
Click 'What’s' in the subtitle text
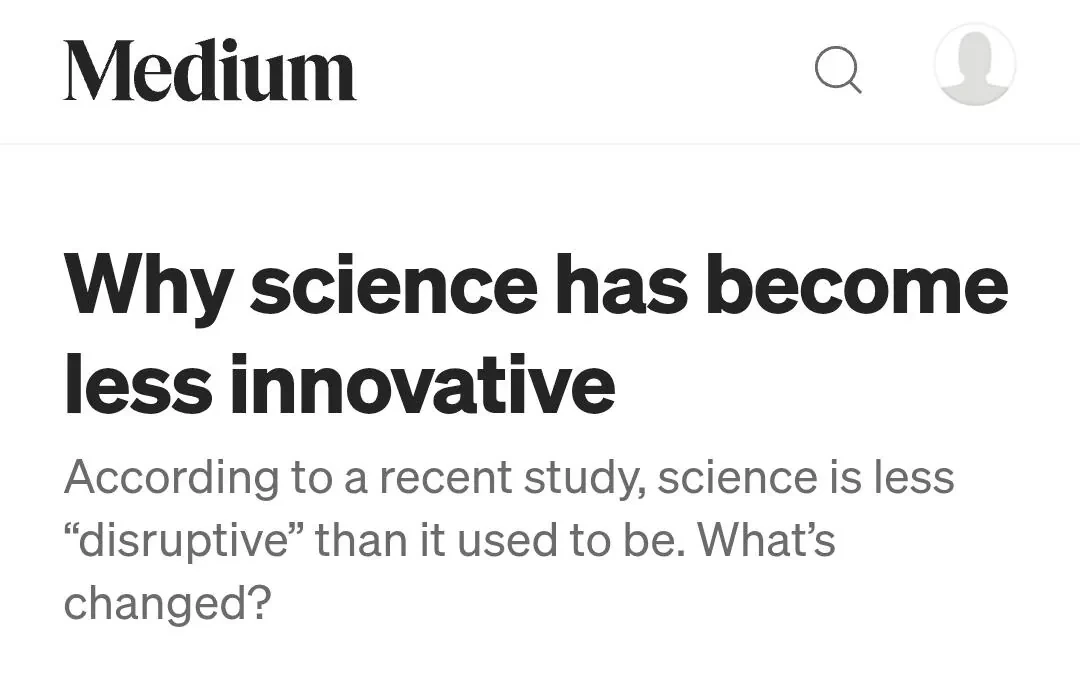pos(767,540)
